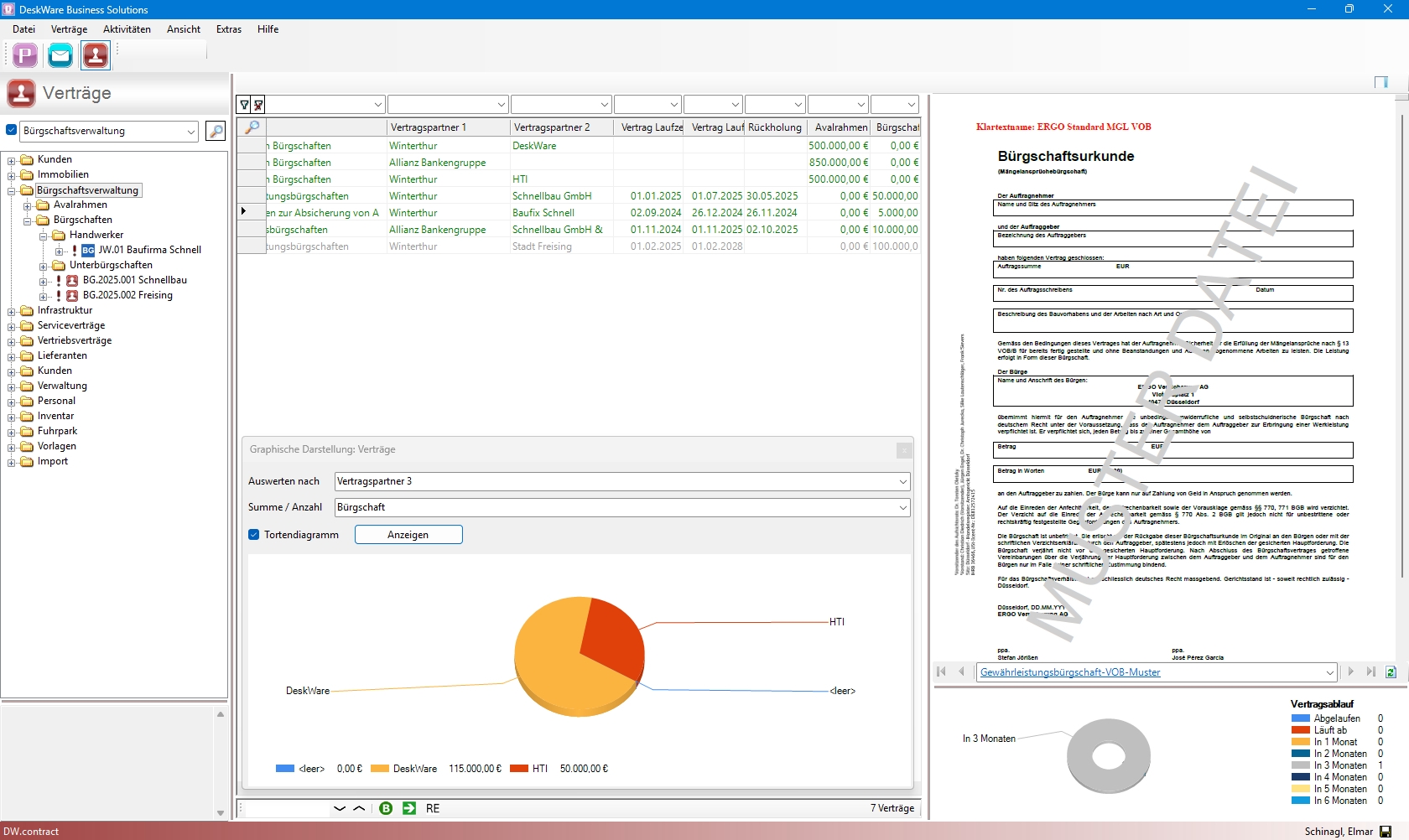Click the magnifier search button beside Bürgschaftsverwaltung
1409x840 pixels.
coord(216,131)
